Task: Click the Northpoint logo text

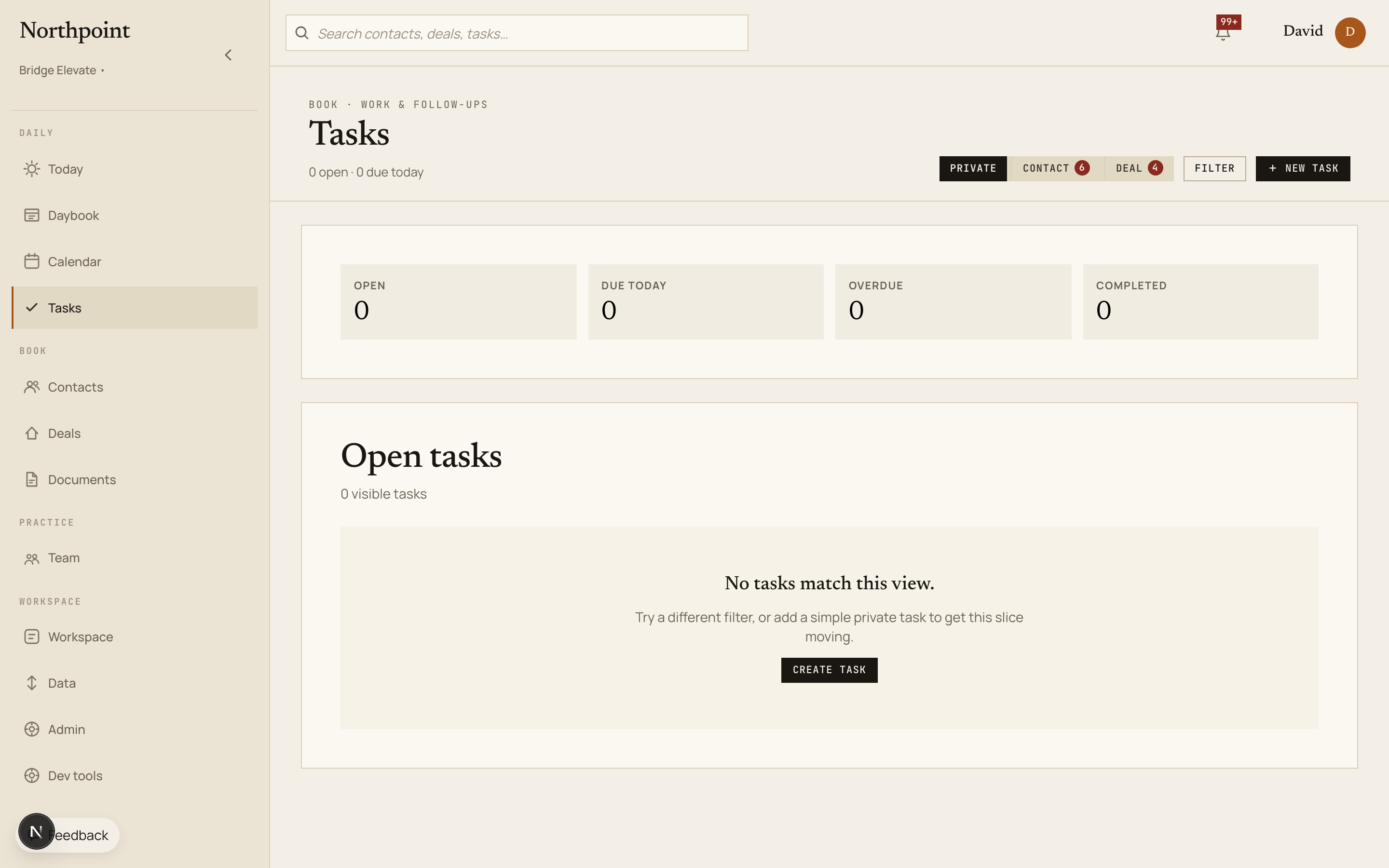Action: coord(75,30)
